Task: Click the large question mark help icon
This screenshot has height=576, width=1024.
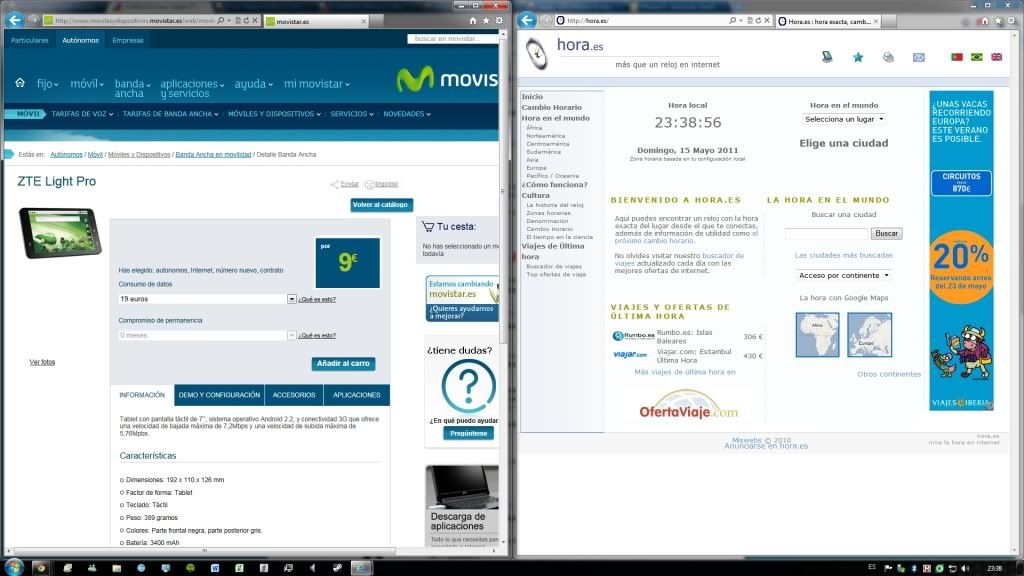Action: pyautogui.click(x=468, y=386)
